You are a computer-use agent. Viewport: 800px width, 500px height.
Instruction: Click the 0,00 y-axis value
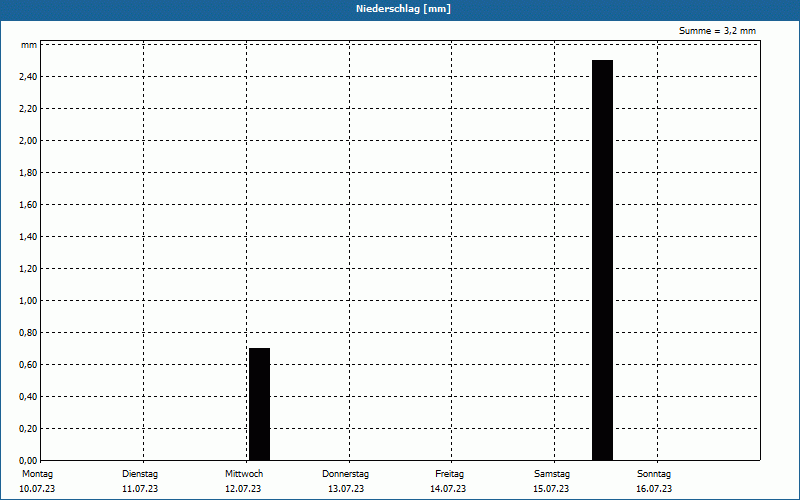(28, 461)
